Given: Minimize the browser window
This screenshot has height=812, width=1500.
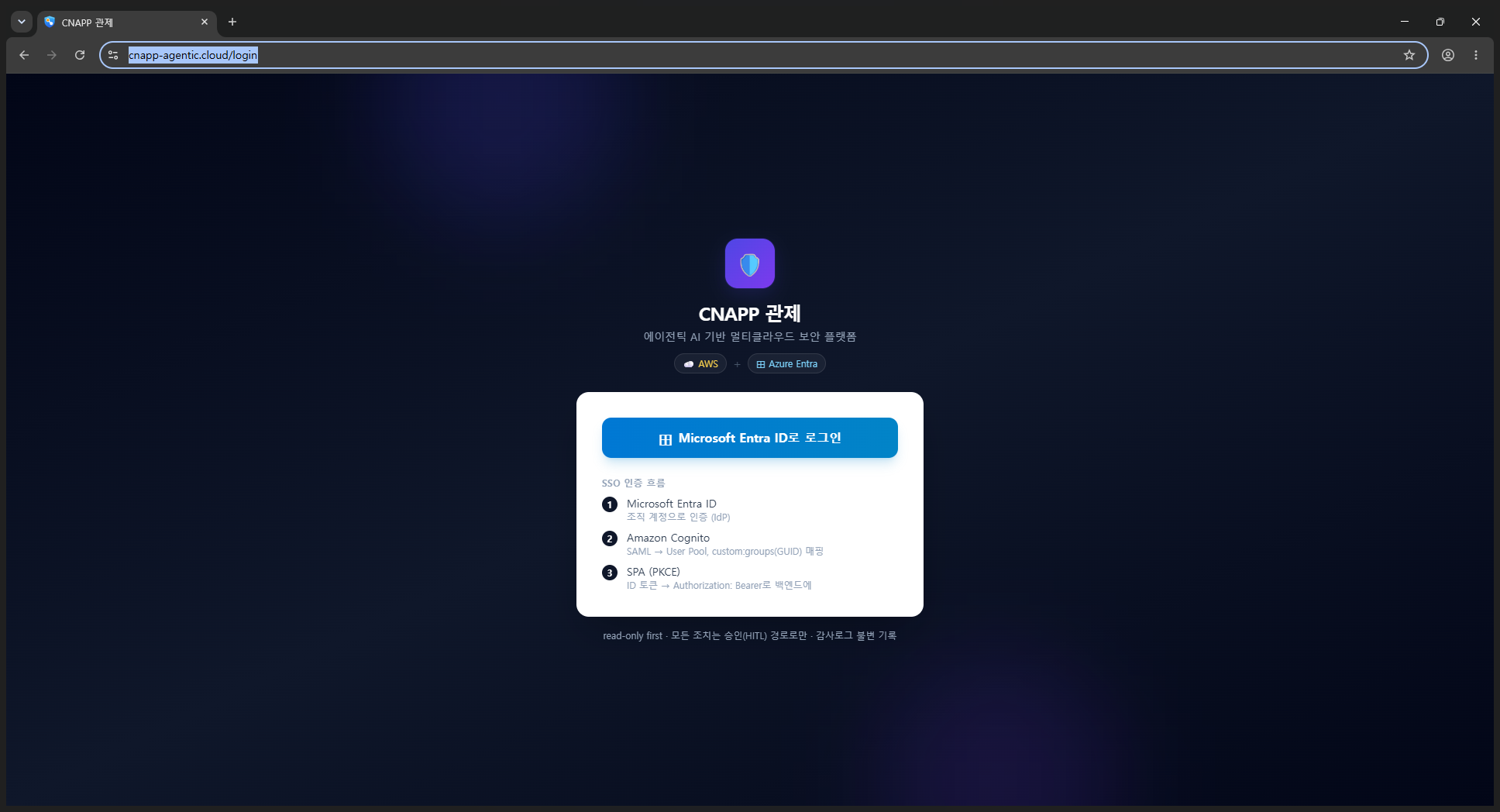Looking at the screenshot, I should tap(1405, 22).
